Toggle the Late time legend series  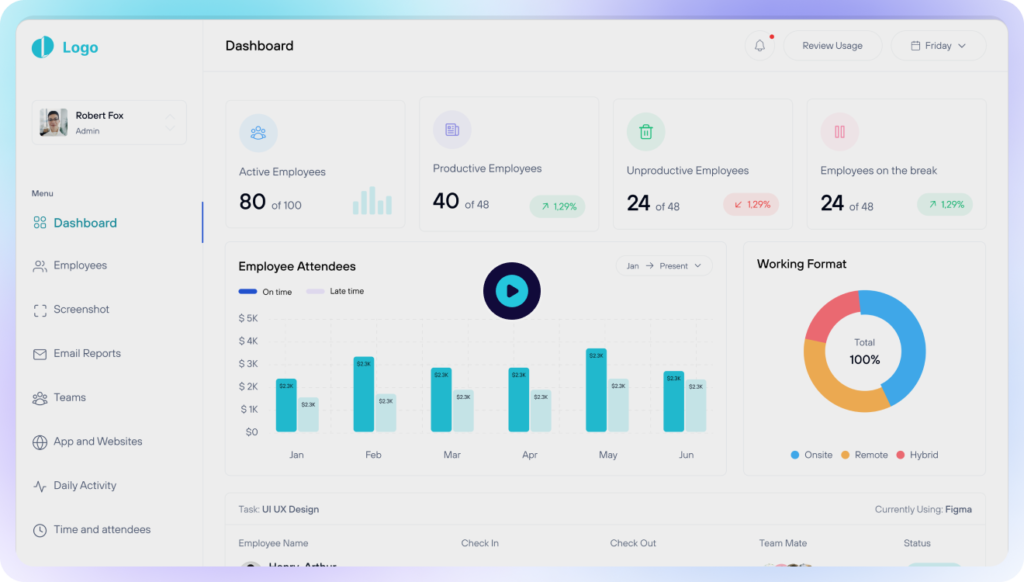click(335, 291)
